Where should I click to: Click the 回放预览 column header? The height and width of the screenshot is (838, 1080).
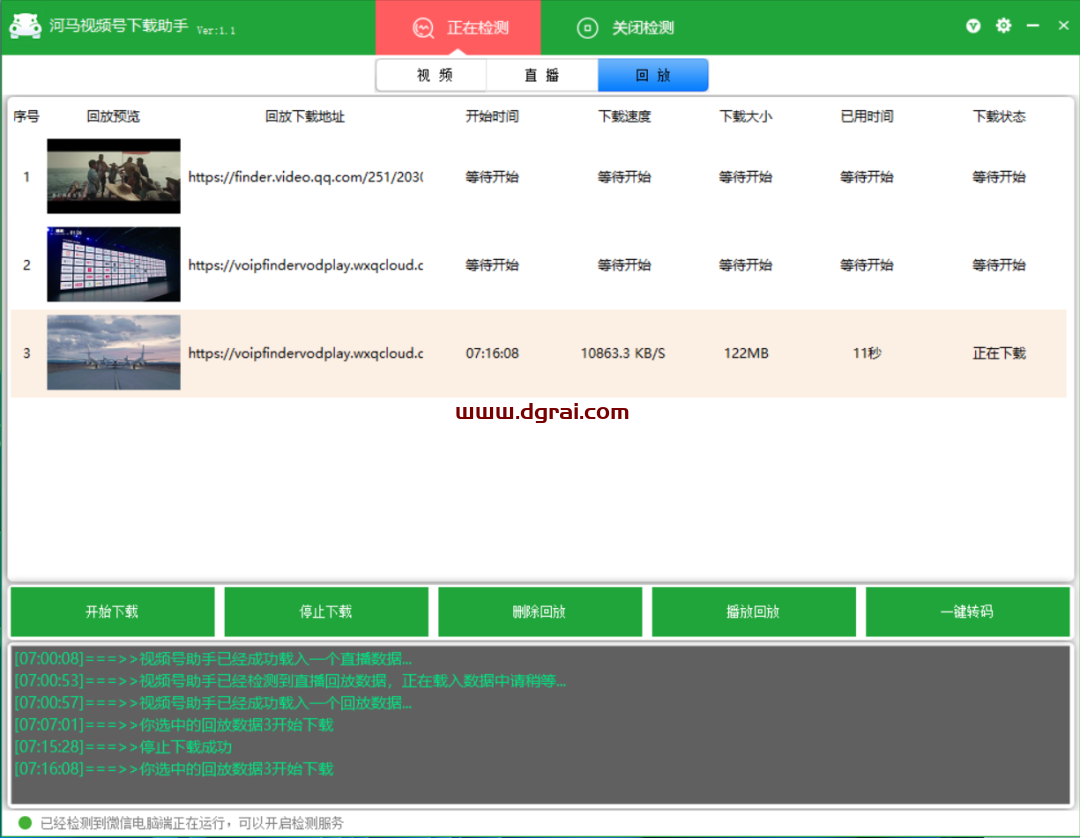[x=113, y=116]
